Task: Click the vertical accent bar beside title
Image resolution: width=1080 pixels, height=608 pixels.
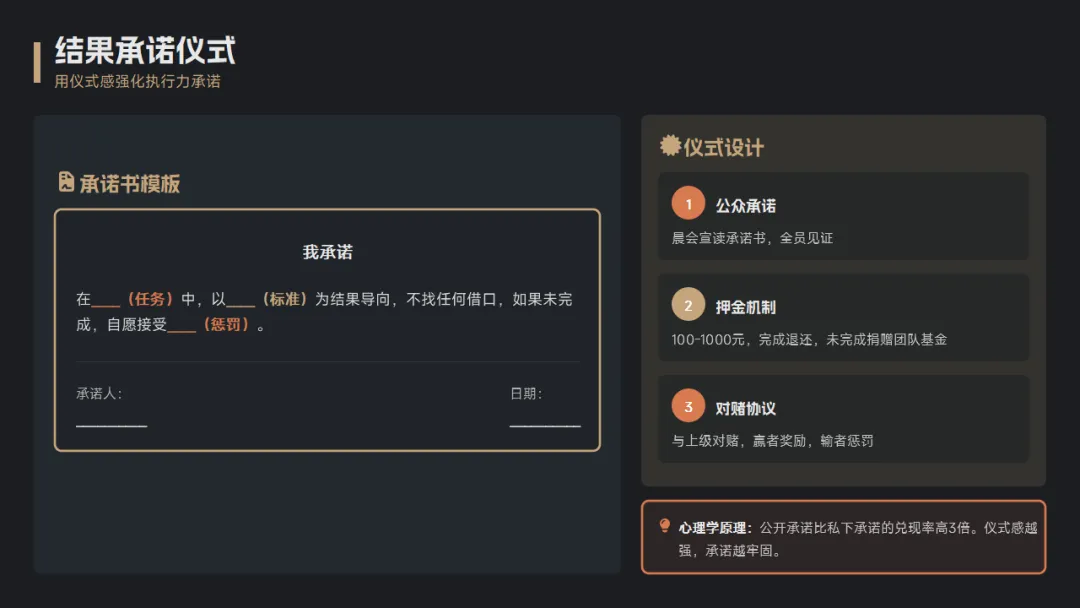Action: [x=37, y=62]
